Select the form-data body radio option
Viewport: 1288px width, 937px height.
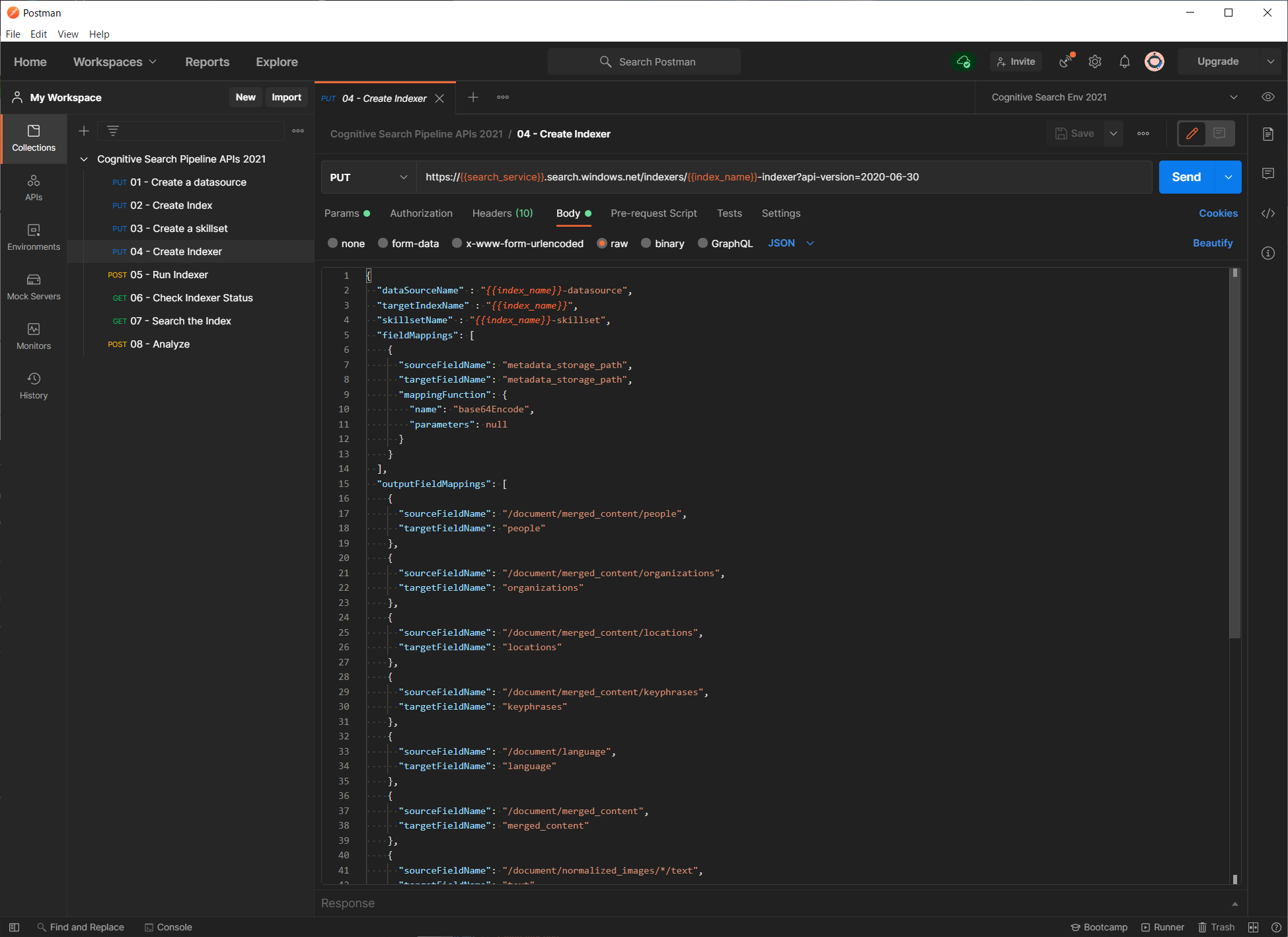pyautogui.click(x=383, y=243)
